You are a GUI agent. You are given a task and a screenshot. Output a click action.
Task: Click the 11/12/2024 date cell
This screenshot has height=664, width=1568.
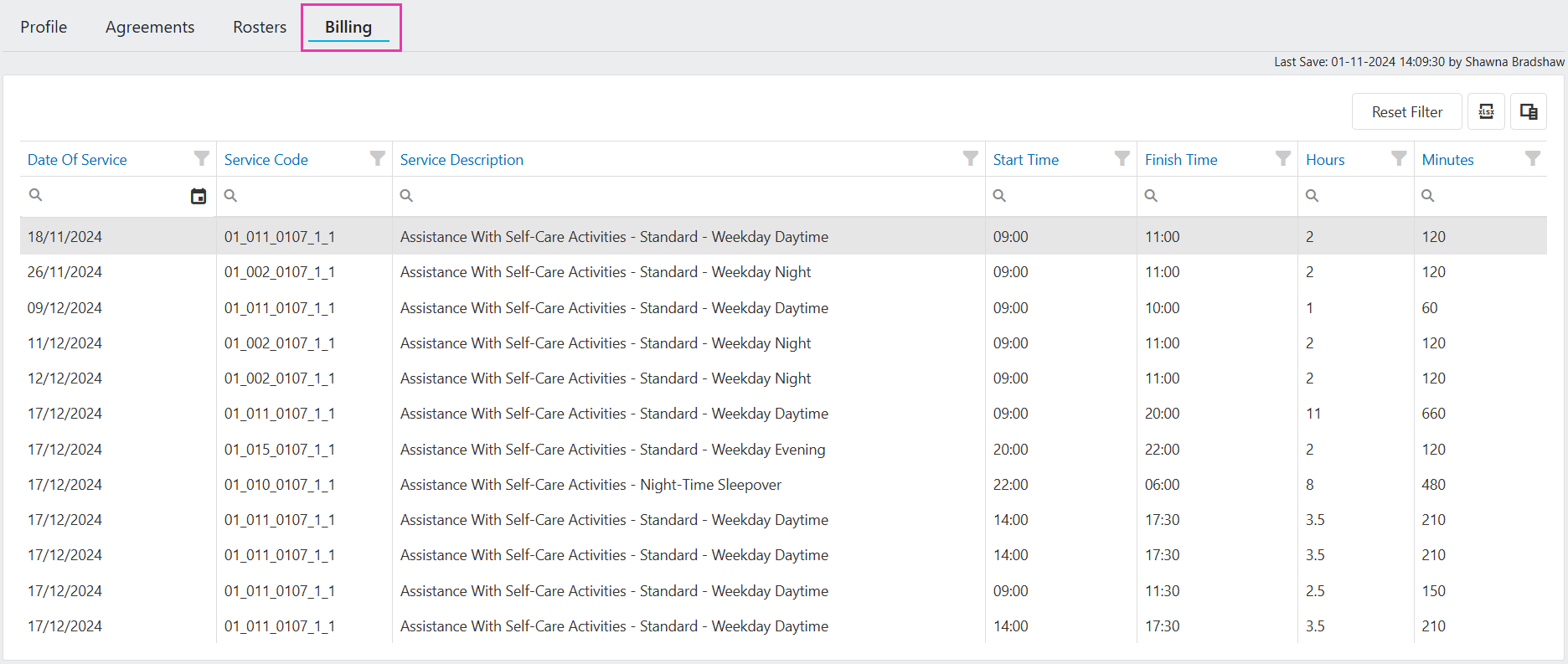[x=64, y=343]
